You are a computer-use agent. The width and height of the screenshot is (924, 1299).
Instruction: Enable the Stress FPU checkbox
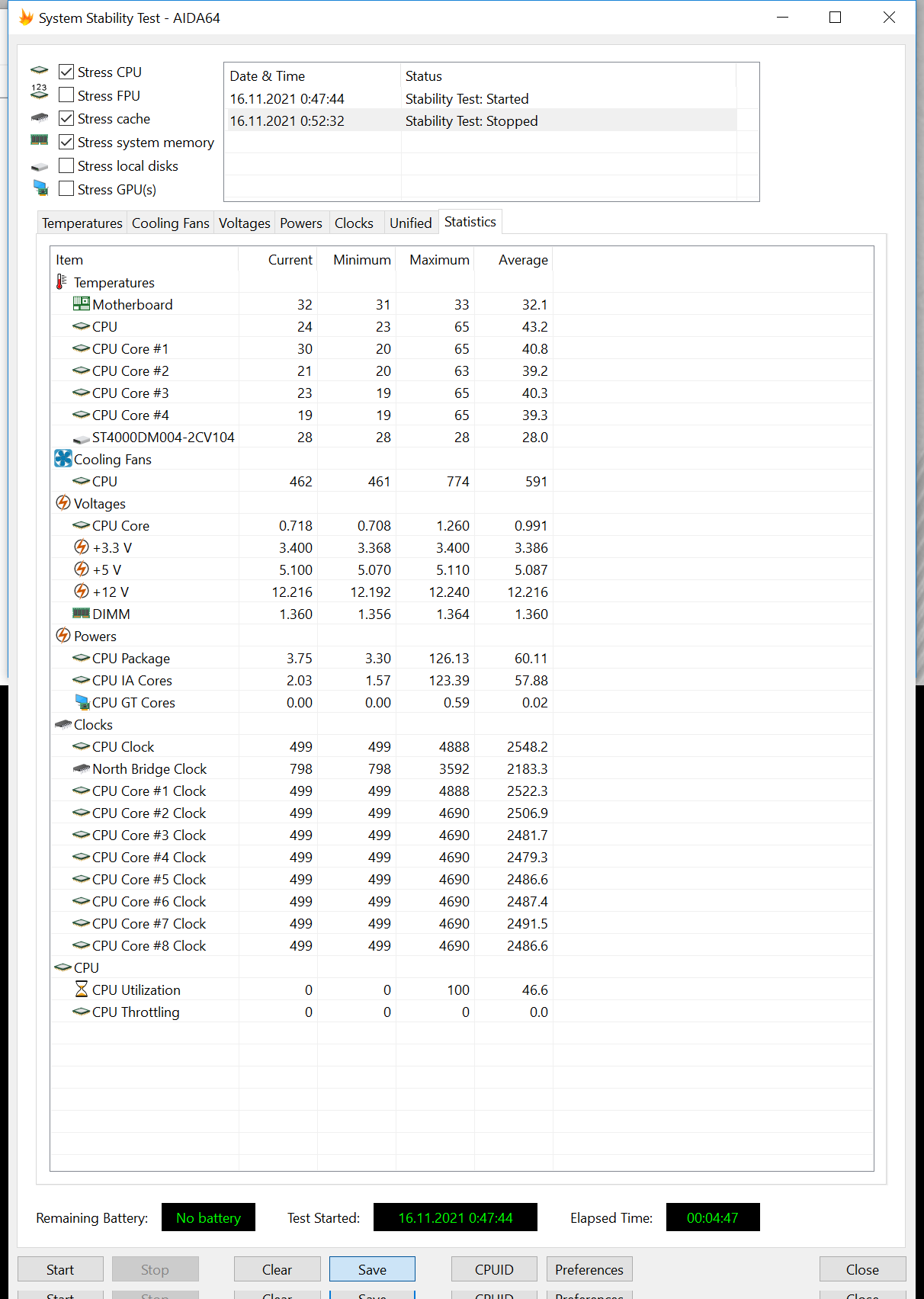coord(66,95)
